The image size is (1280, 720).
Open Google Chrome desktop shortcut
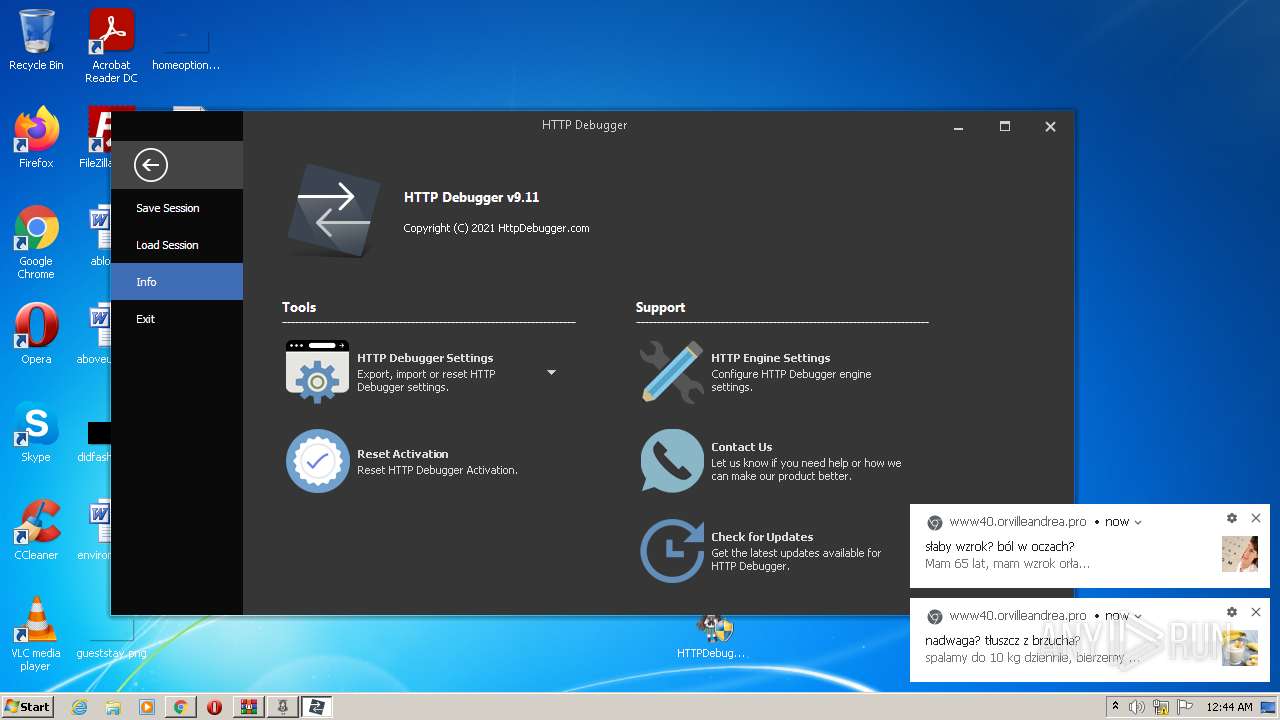point(36,242)
